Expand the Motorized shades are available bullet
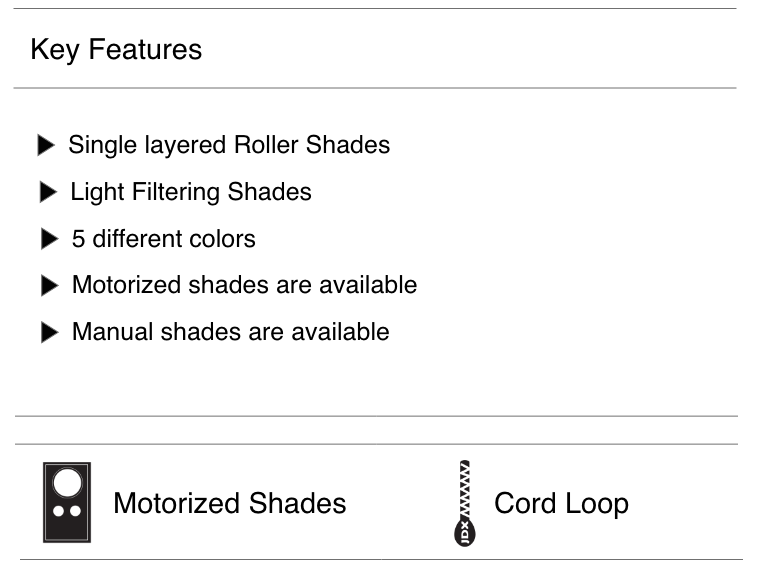This screenshot has width=778, height=587. click(x=50, y=286)
